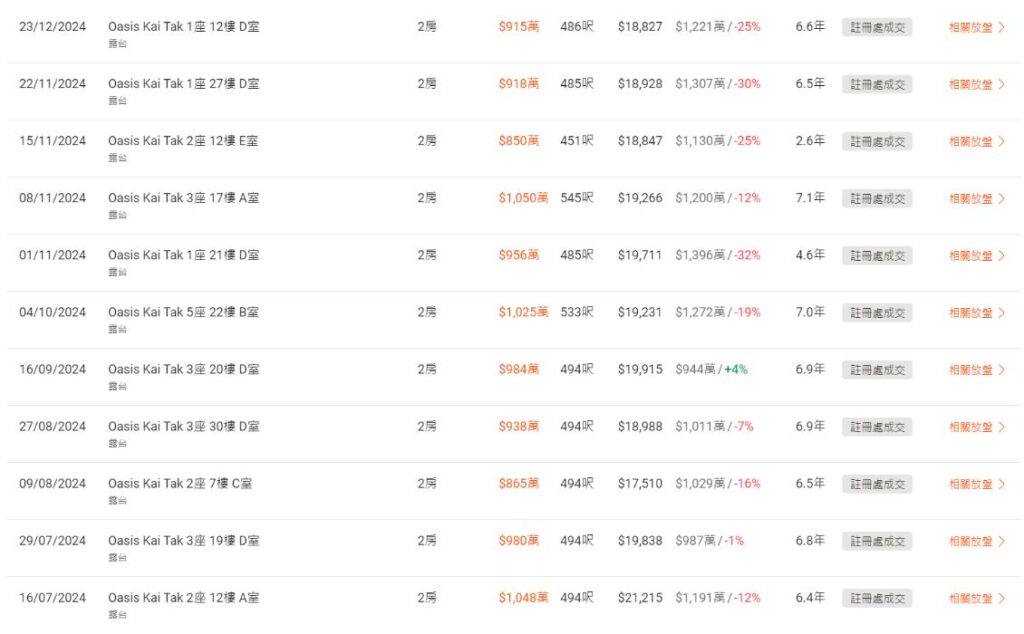The height and width of the screenshot is (634, 1024).
Task: Click 註冊處成交 badge on 29/07/2024 row
Action: [877, 541]
